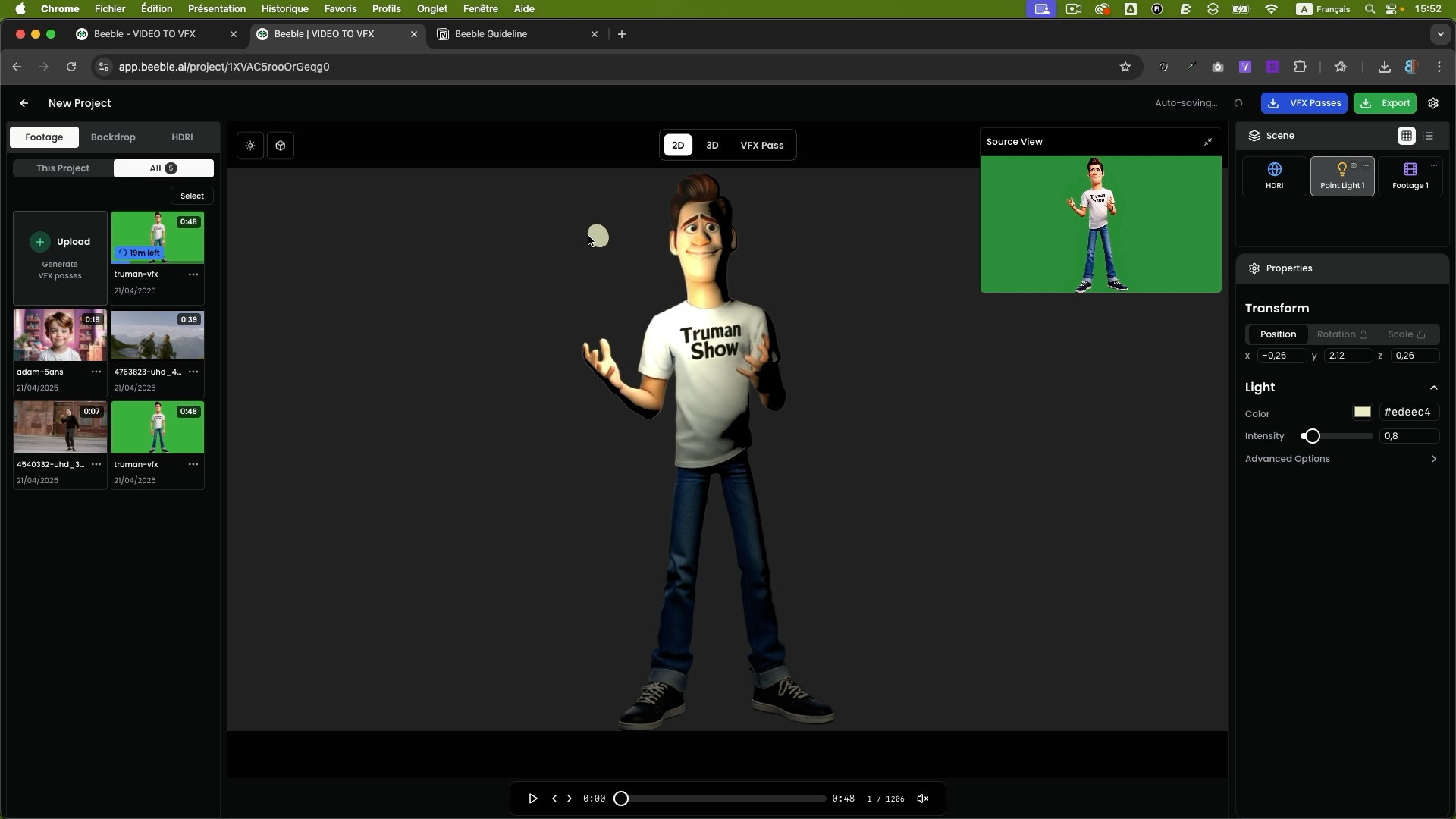Open options for truman-vfx with 19m left

193,275
